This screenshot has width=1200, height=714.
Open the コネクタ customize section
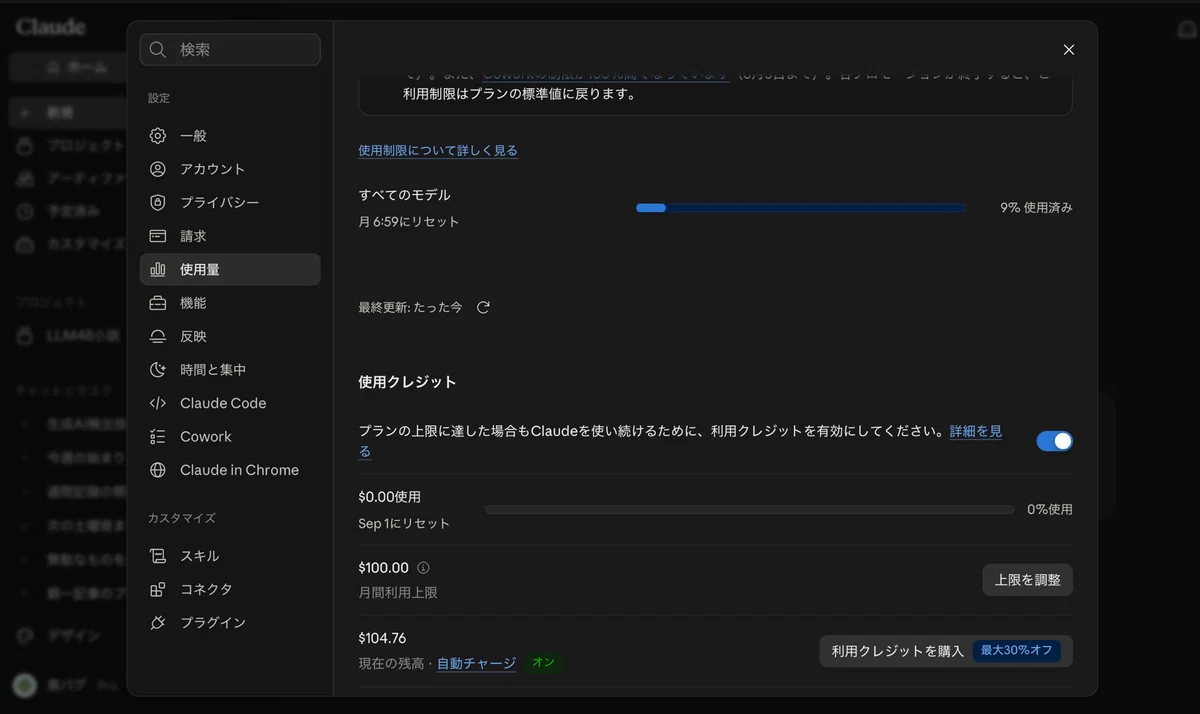(230, 589)
